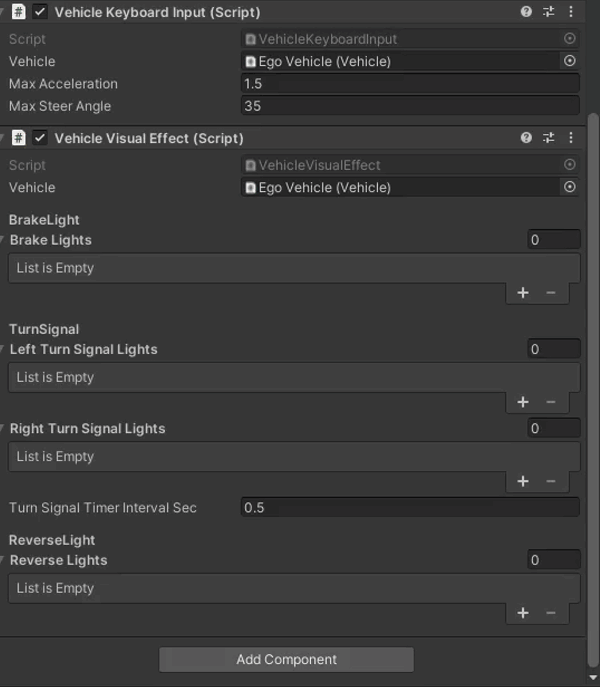Click the TurnSignal section header text

click(44, 329)
